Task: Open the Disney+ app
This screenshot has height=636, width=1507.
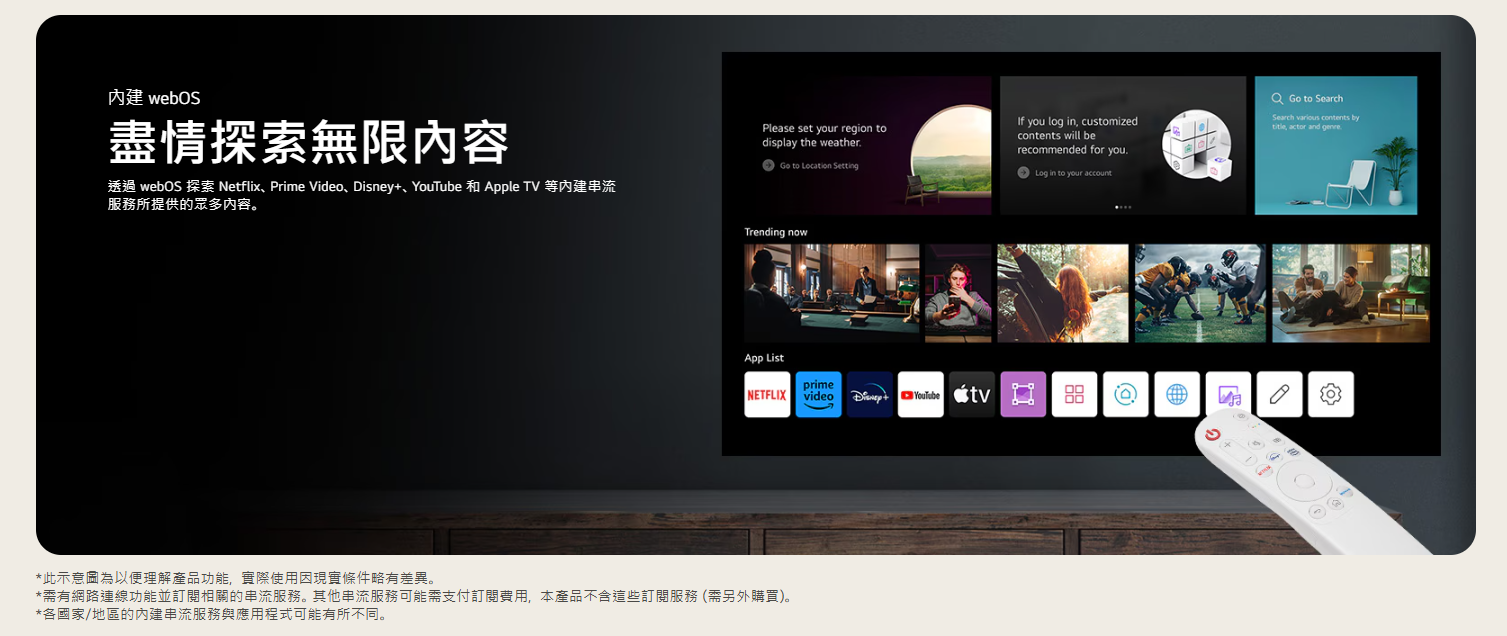Action: [869, 395]
